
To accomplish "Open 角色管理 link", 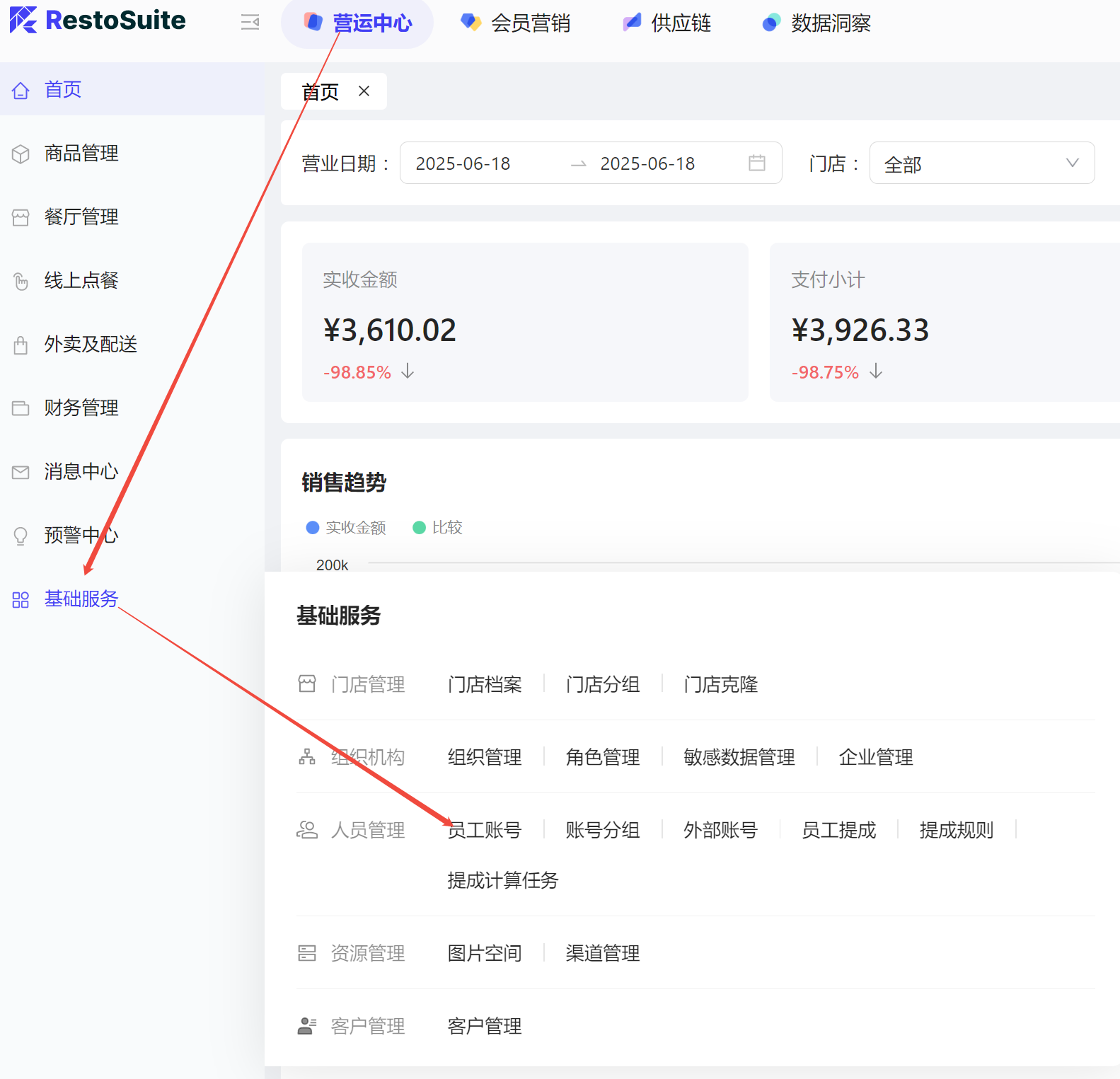I will (603, 757).
